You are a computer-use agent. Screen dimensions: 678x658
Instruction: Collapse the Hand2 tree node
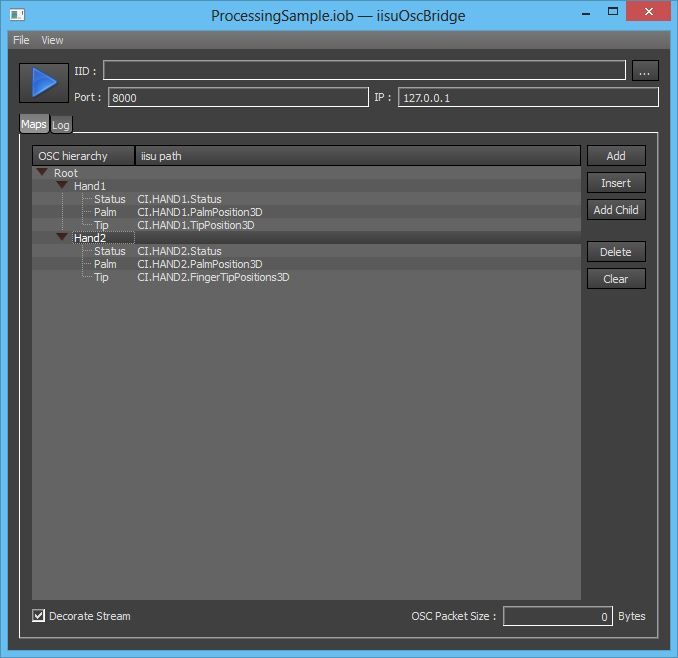[62, 237]
